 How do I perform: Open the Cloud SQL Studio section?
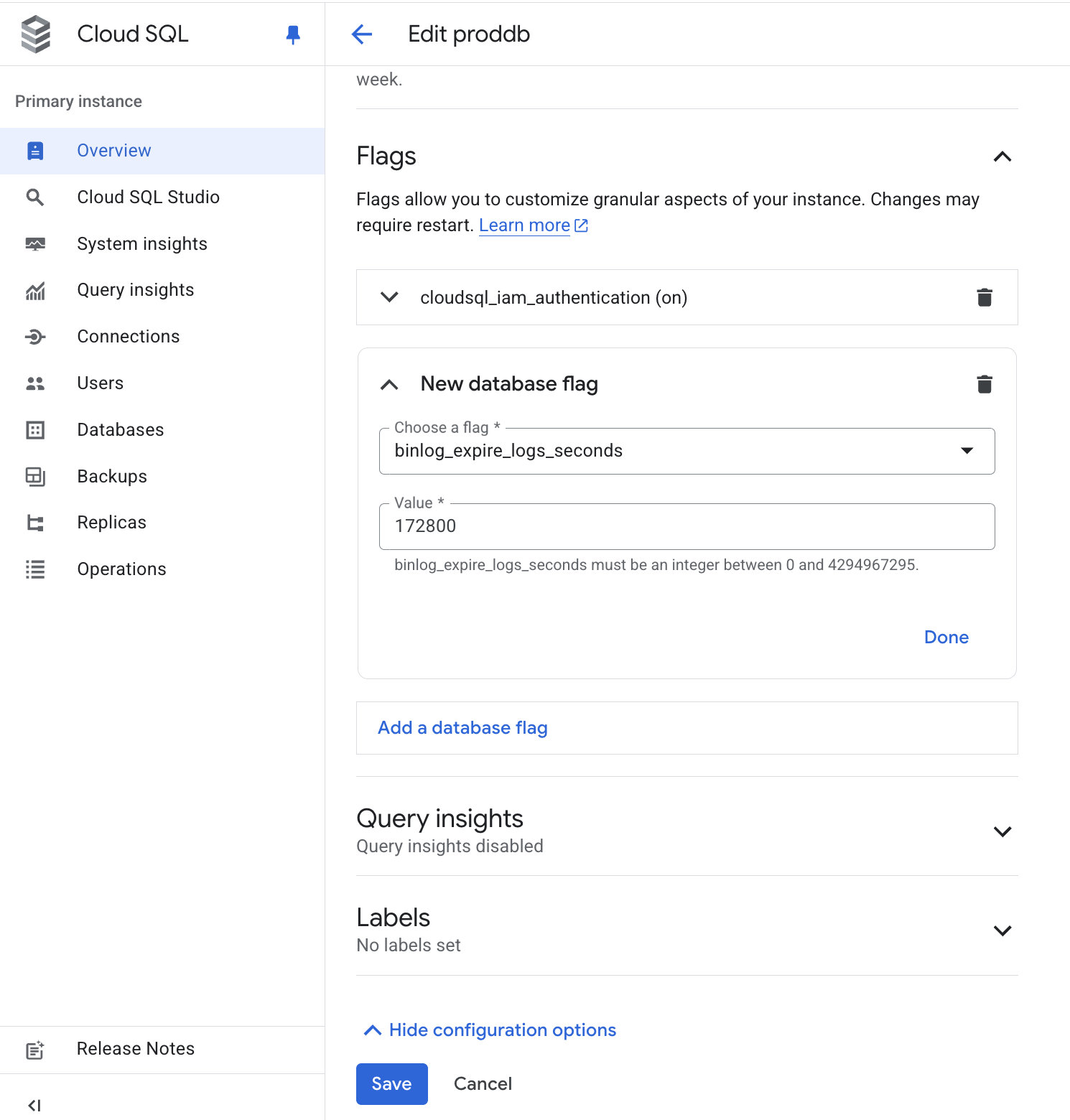(148, 197)
